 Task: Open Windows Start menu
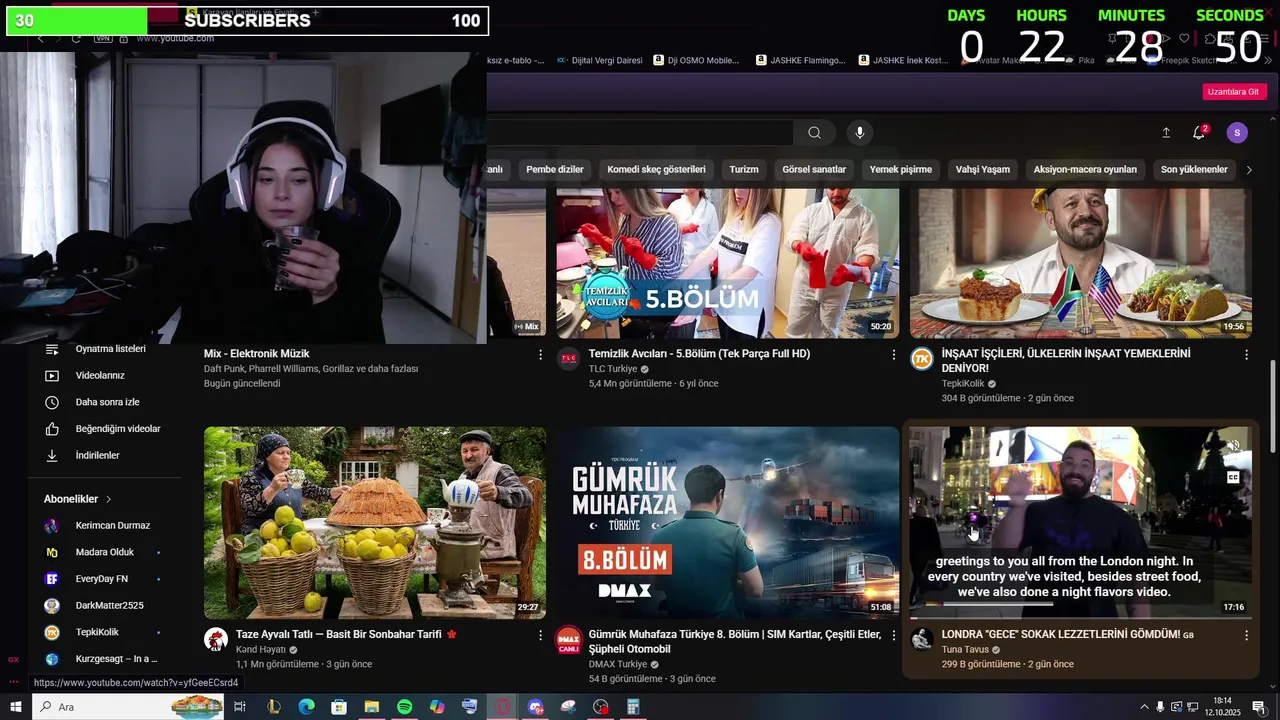point(15,707)
